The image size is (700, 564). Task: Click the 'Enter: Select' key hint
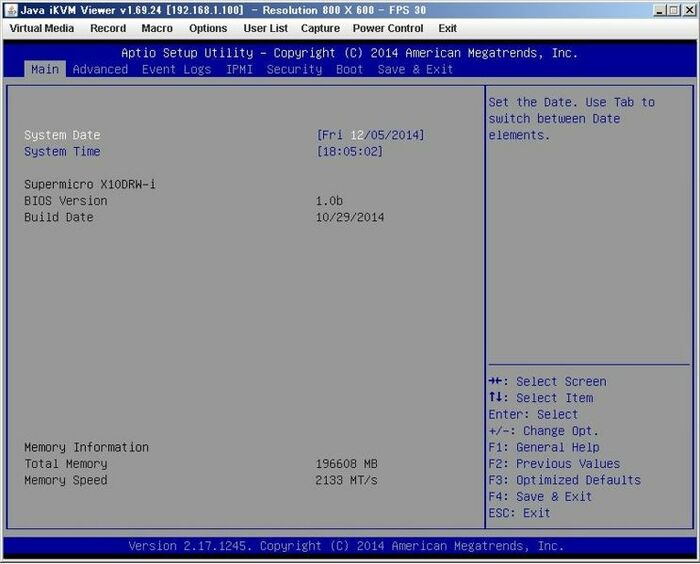(533, 414)
